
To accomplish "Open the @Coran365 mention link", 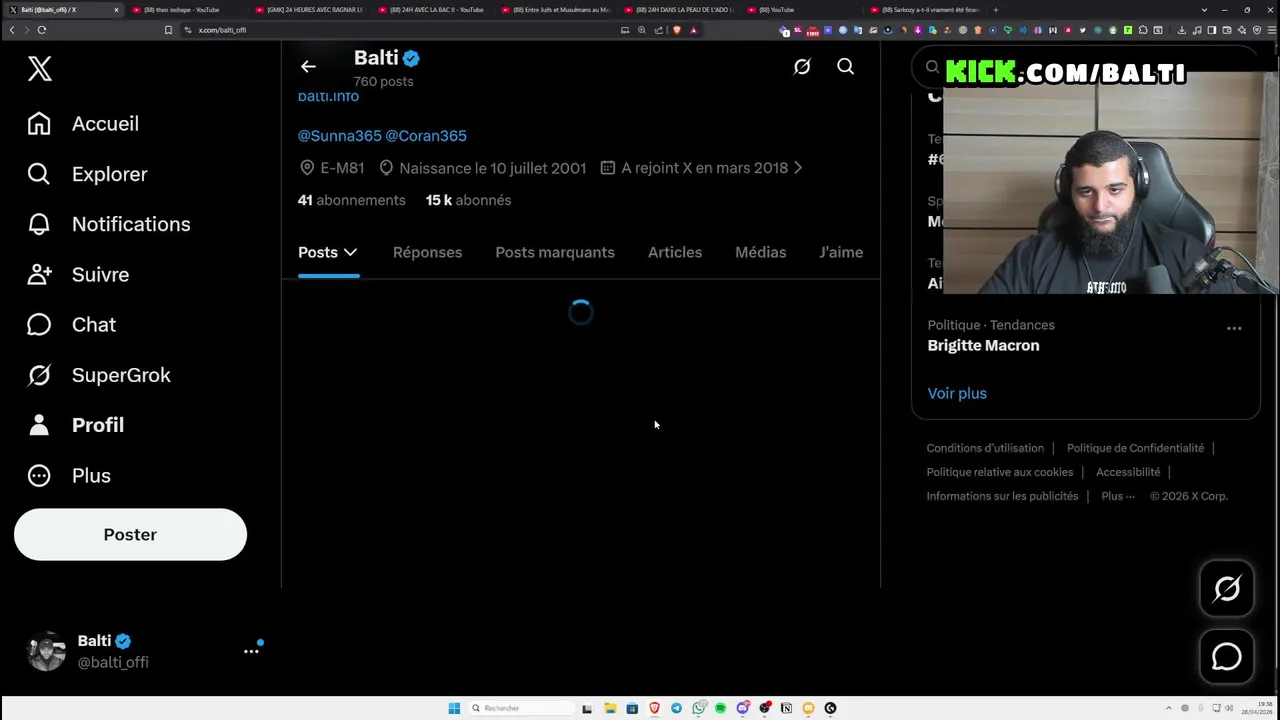I will [426, 136].
